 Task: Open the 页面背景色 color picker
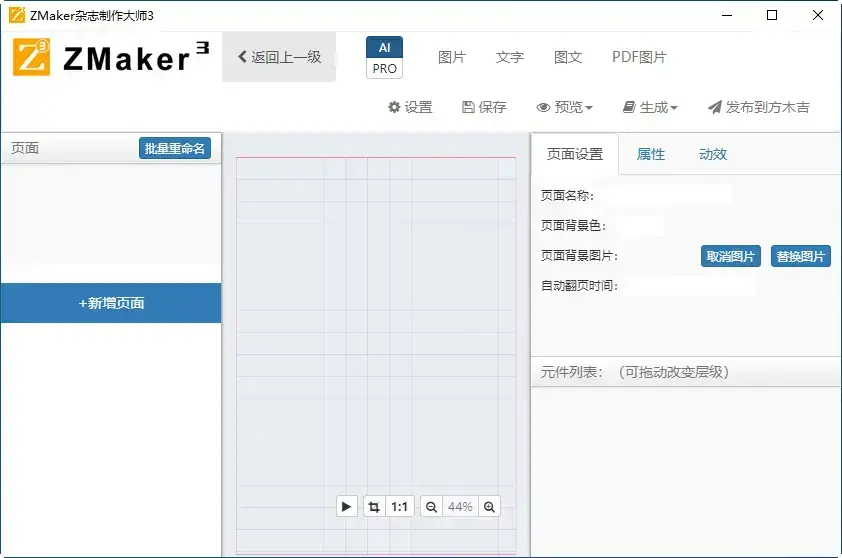click(x=640, y=226)
